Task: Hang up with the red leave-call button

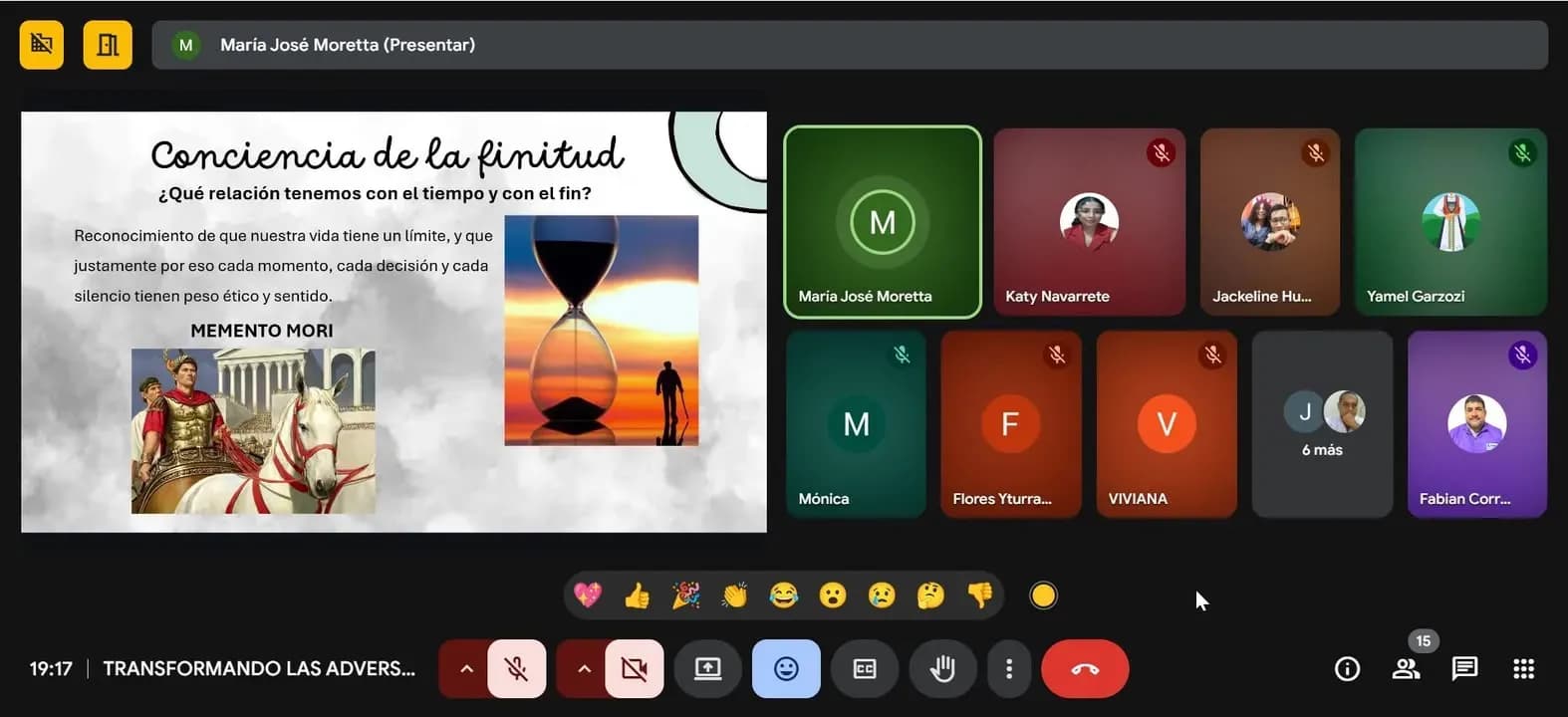Action: coord(1085,669)
